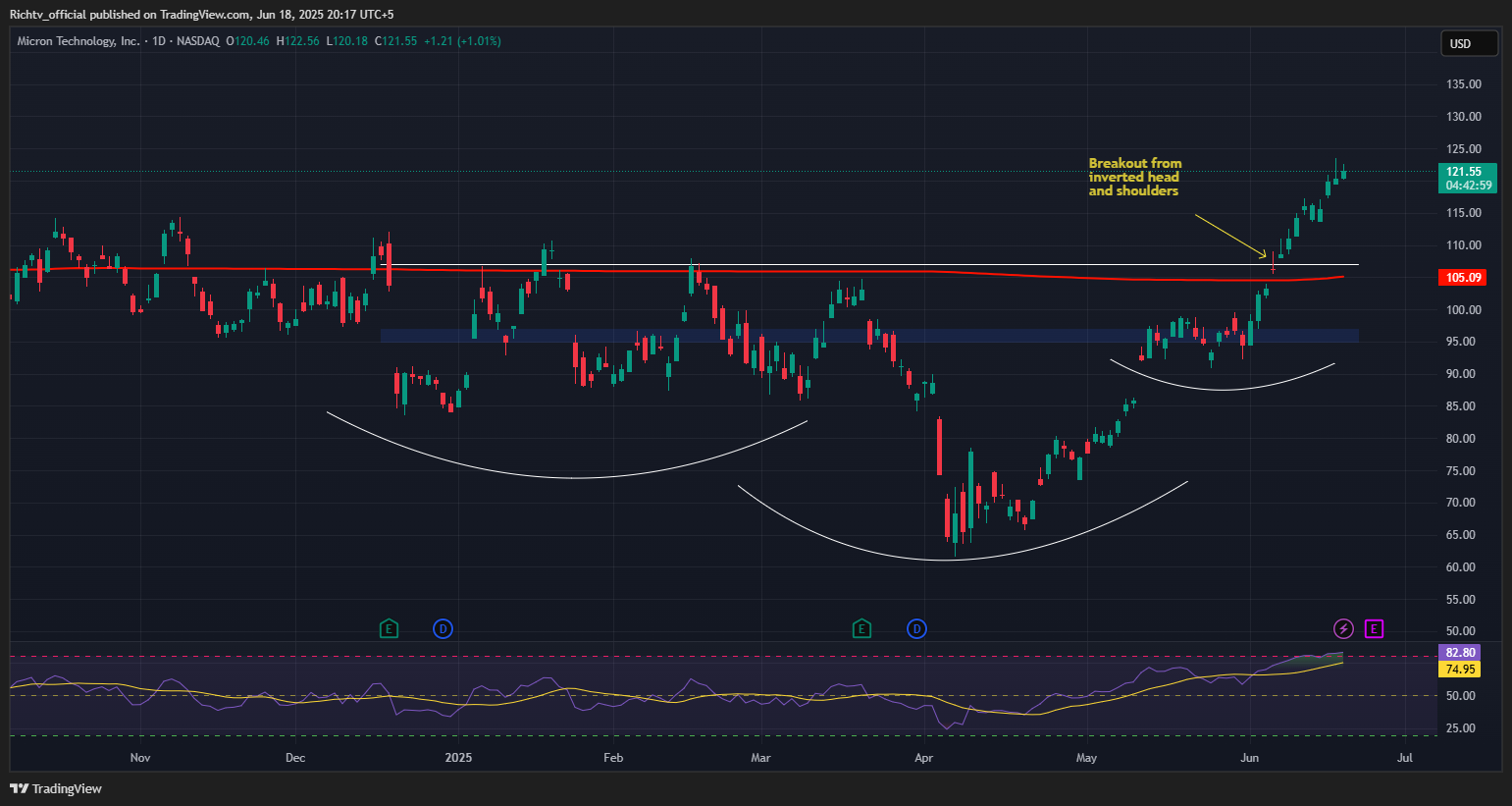Click the 130.00 price axis label
Image resolution: width=1512 pixels, height=806 pixels.
[x=1464, y=117]
